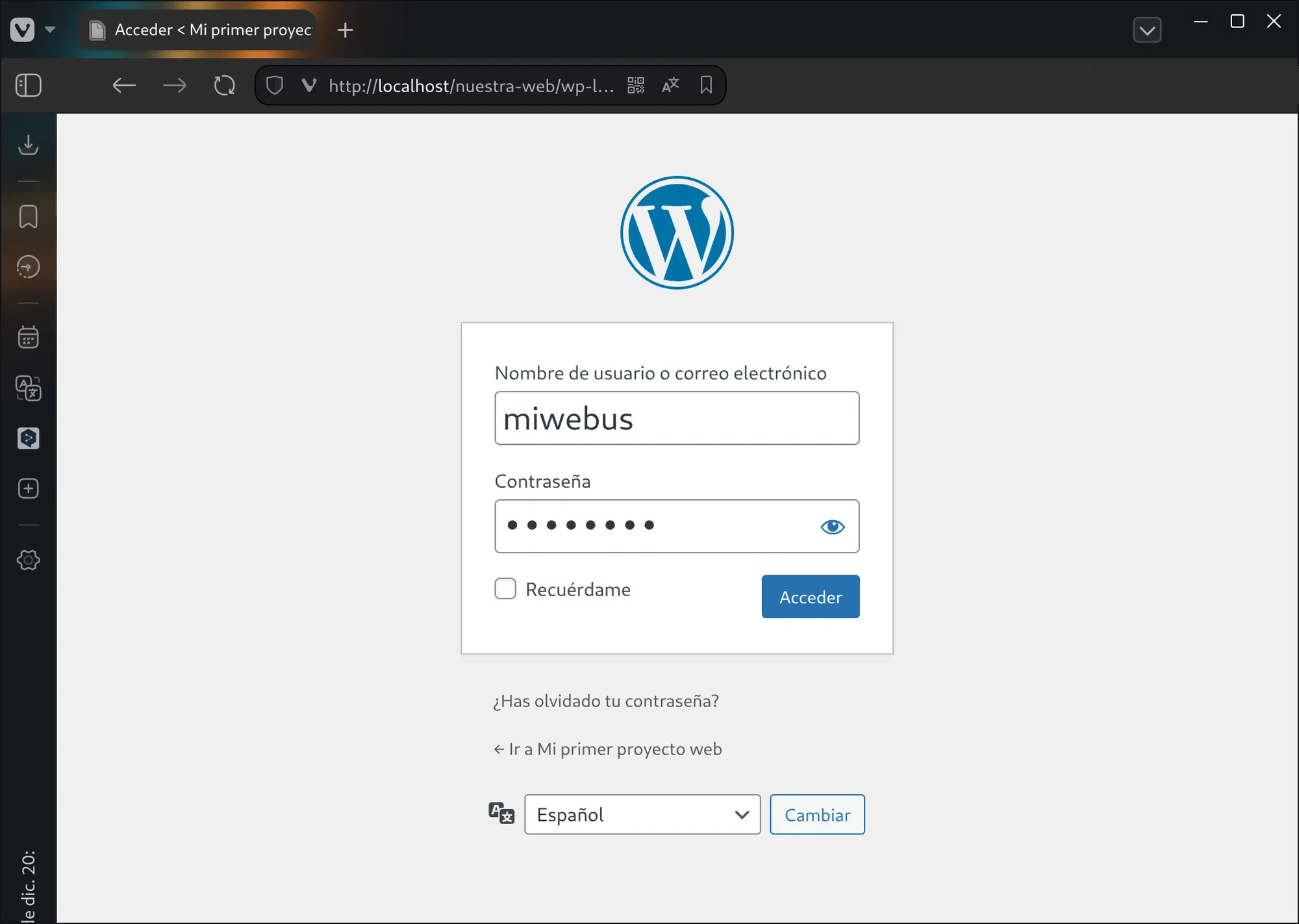Open the History panel in sidebar
The width and height of the screenshot is (1299, 924).
(28, 267)
